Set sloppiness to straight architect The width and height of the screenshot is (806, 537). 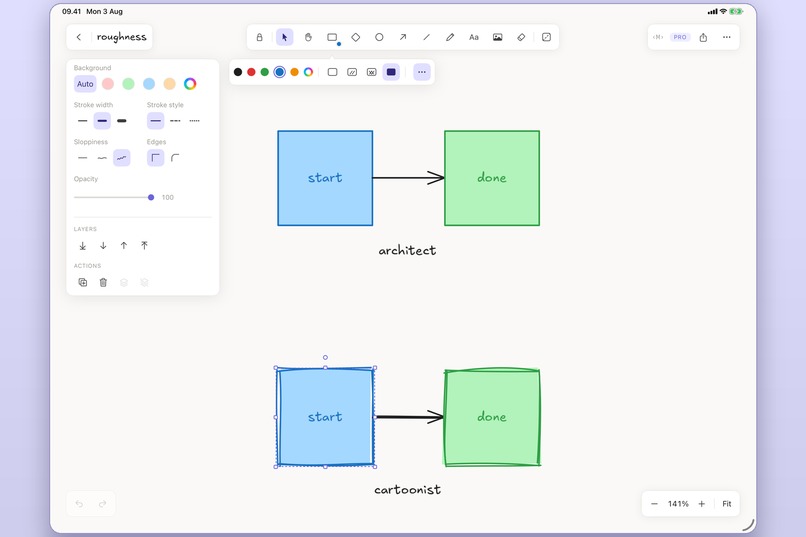pos(83,158)
